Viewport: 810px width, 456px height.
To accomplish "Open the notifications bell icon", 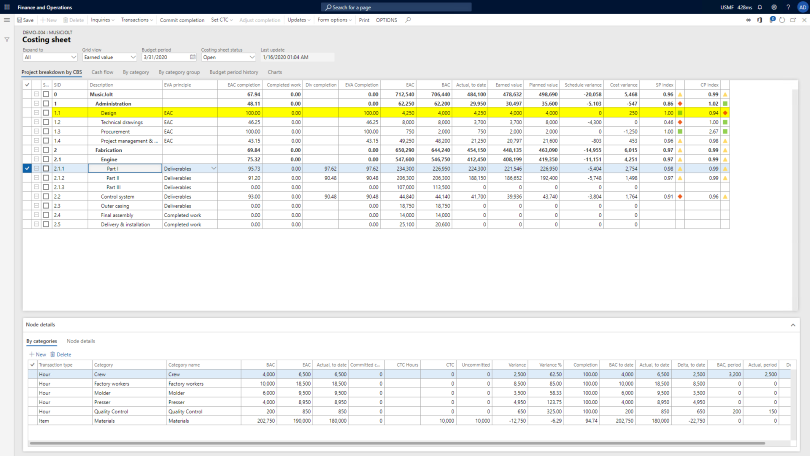I will 759,6.
